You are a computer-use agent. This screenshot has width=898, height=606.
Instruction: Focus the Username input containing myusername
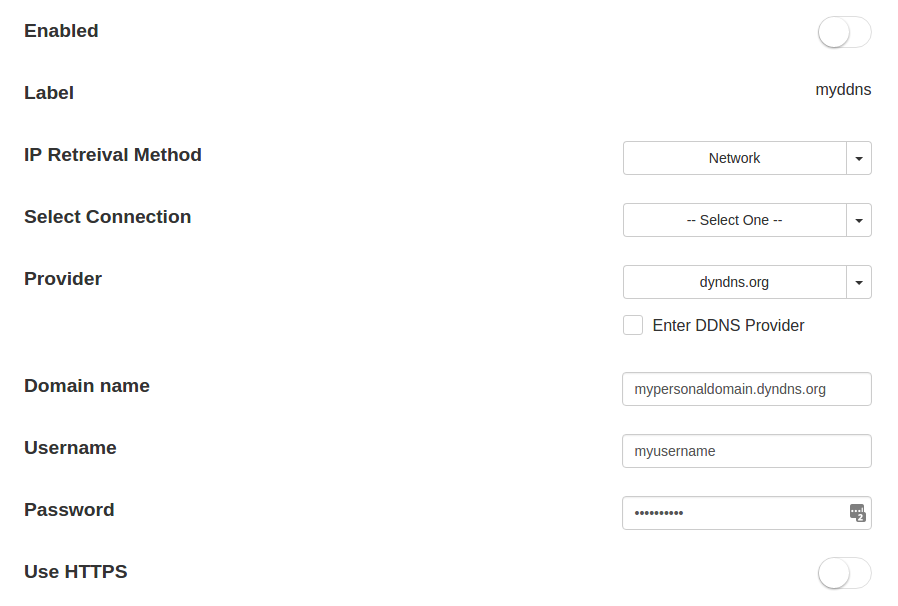(x=746, y=451)
